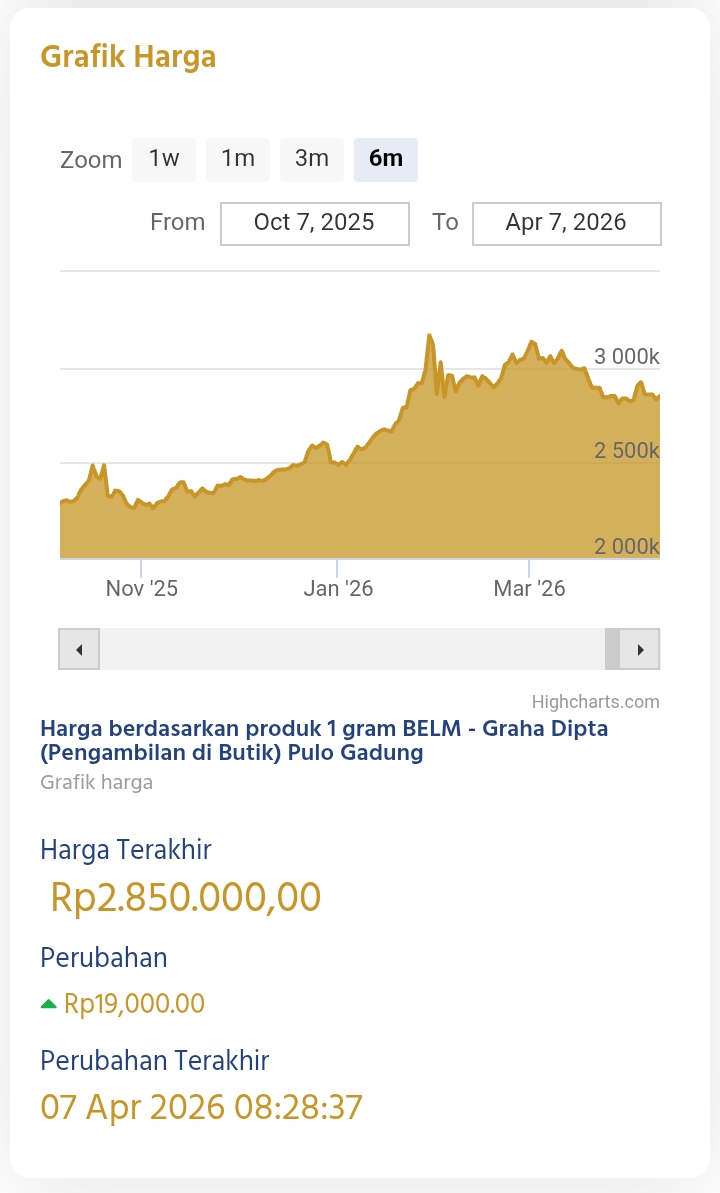Image resolution: width=720 pixels, height=1193 pixels.
Task: Click the 3 000k y-axis label
Action: pos(626,357)
